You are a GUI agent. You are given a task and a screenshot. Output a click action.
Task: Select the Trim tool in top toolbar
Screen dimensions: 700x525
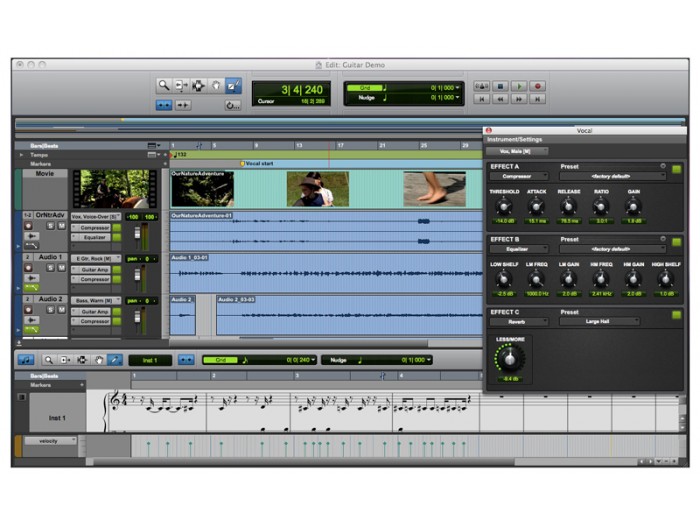(181, 85)
